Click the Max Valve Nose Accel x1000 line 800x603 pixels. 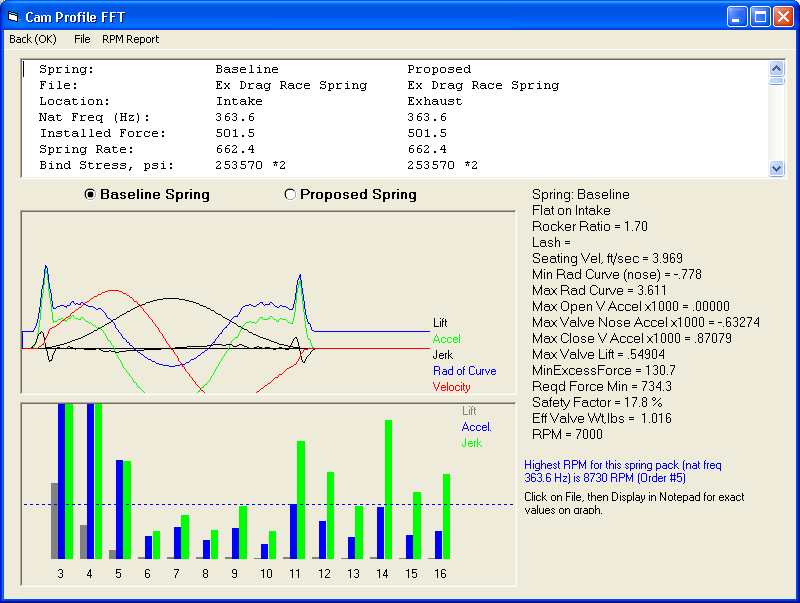[x=646, y=322]
